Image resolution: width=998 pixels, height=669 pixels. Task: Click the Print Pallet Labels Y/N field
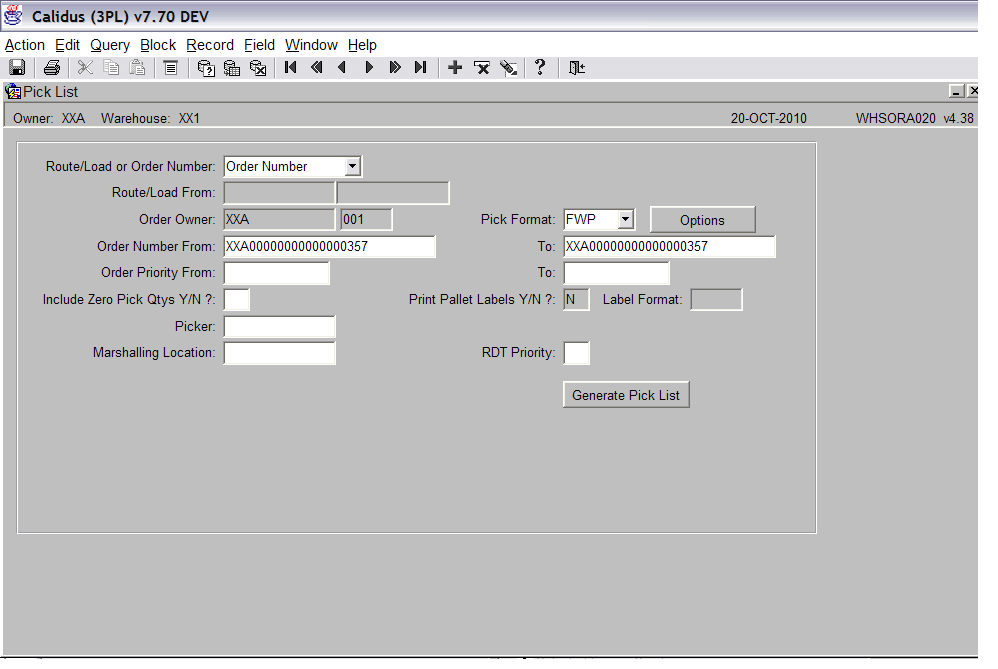pos(577,299)
